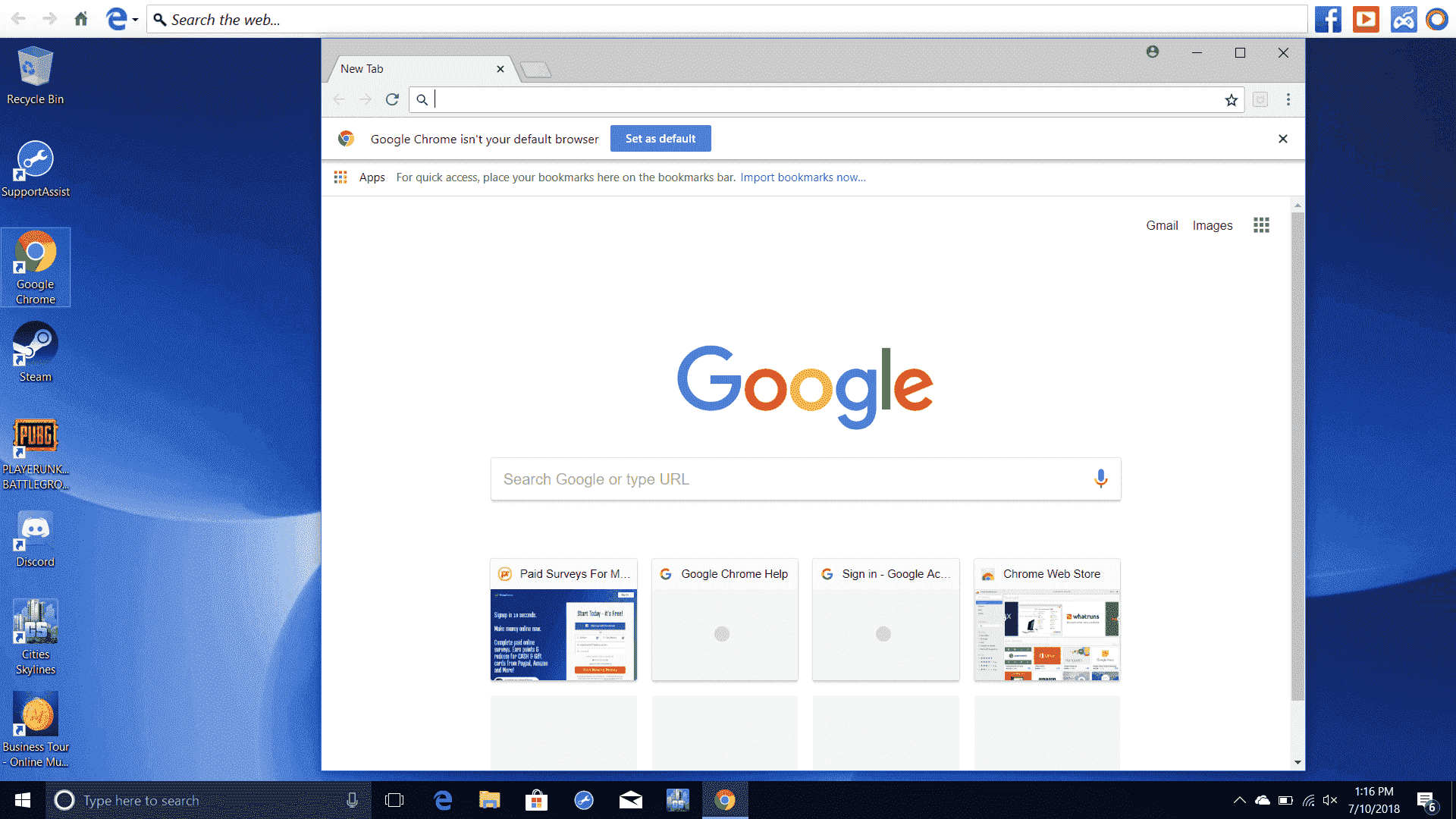Click the home icon in top toolbar
Viewport: 1456px width, 819px height.
pyautogui.click(x=81, y=19)
